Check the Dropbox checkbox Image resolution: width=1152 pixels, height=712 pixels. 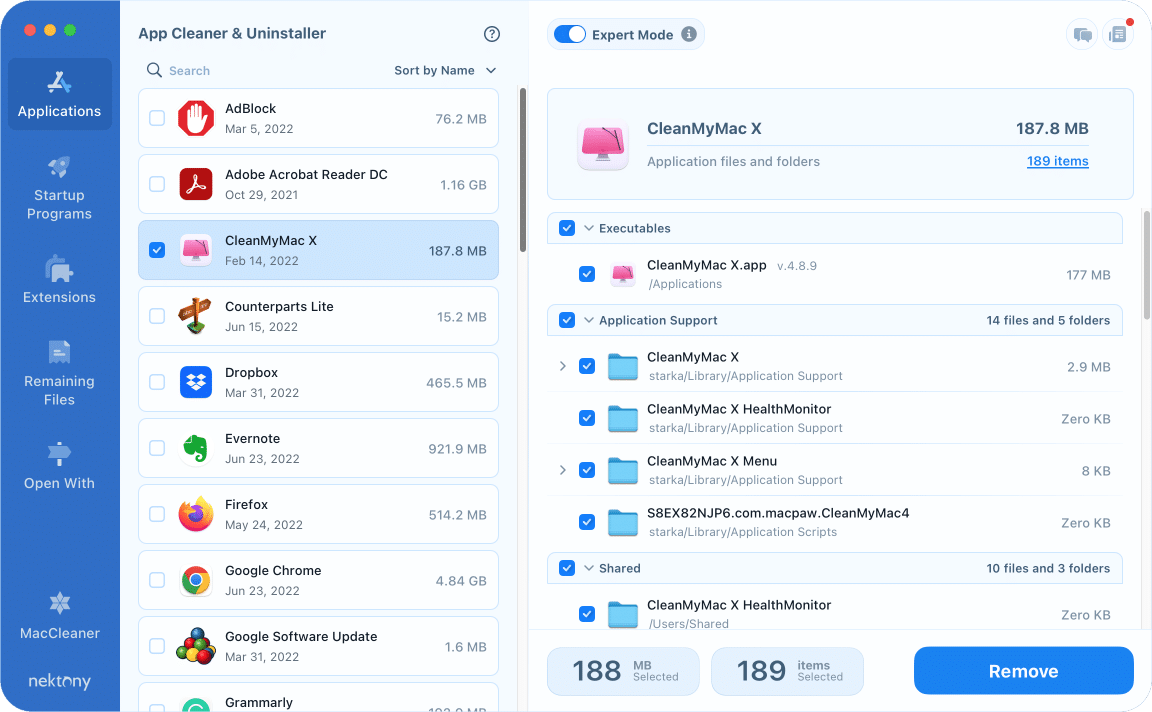(157, 383)
